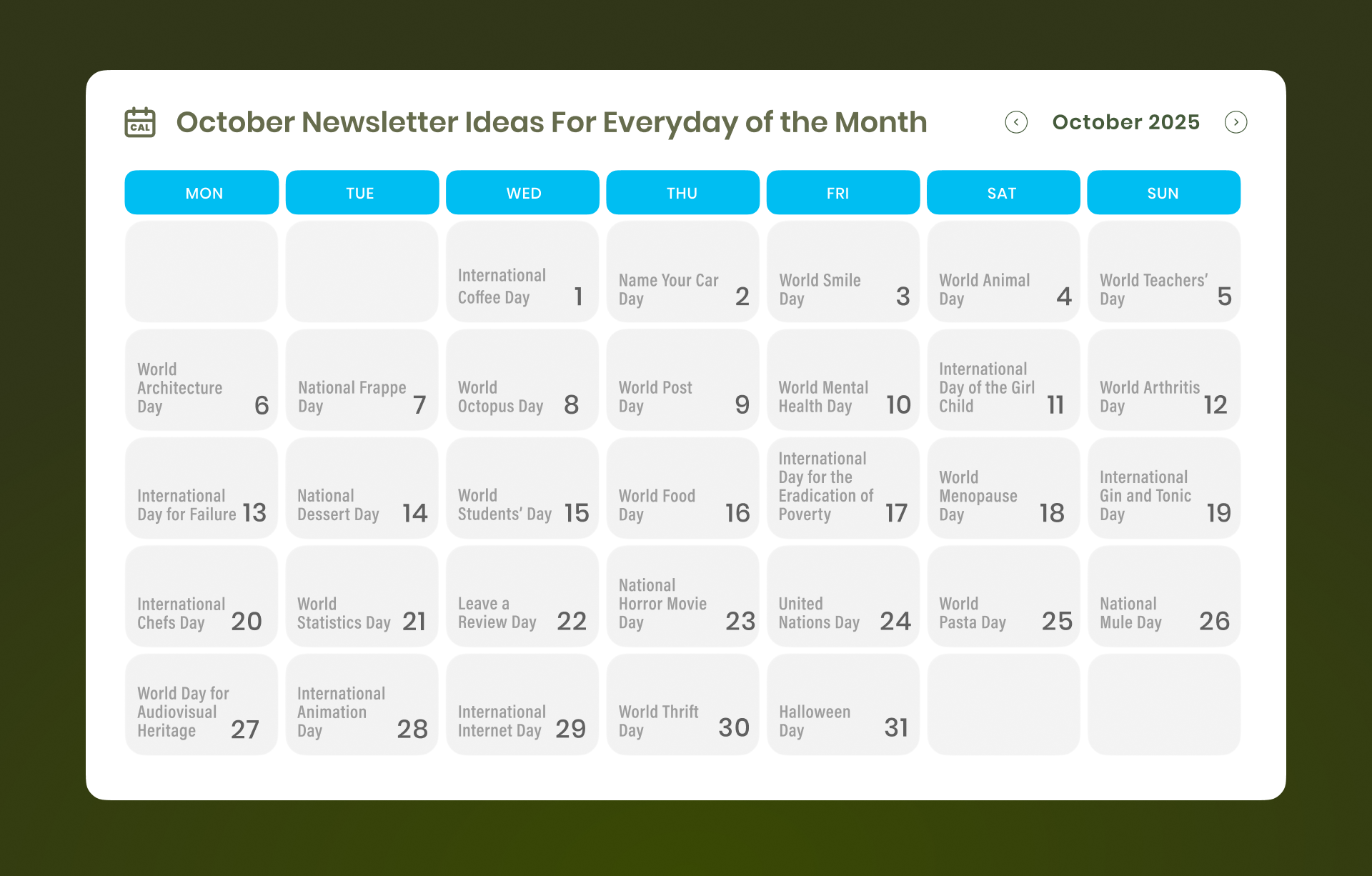
Task: Click the empty cell before October 1
Action: click(x=202, y=272)
